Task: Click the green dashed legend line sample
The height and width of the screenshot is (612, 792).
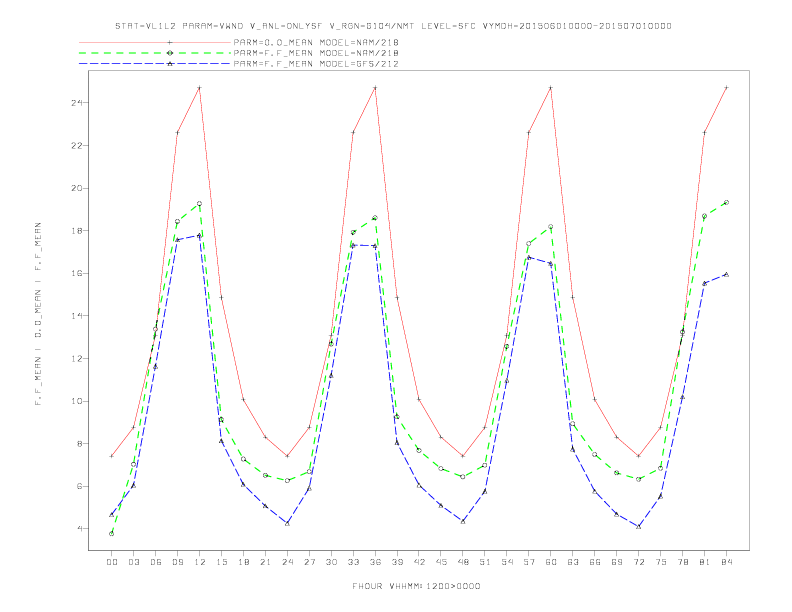Action: (x=155, y=53)
